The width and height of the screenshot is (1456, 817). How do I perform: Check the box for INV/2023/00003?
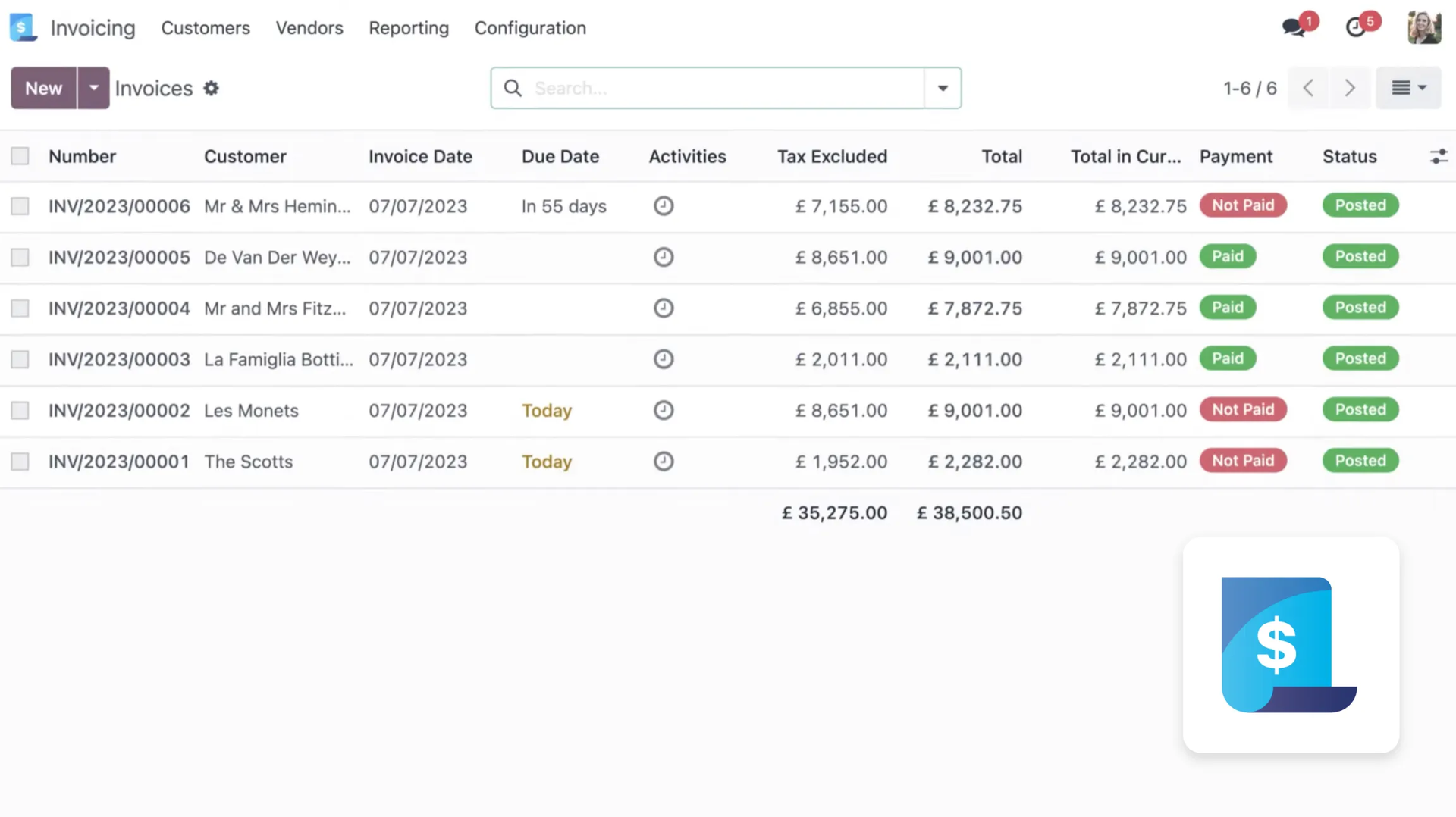point(20,359)
